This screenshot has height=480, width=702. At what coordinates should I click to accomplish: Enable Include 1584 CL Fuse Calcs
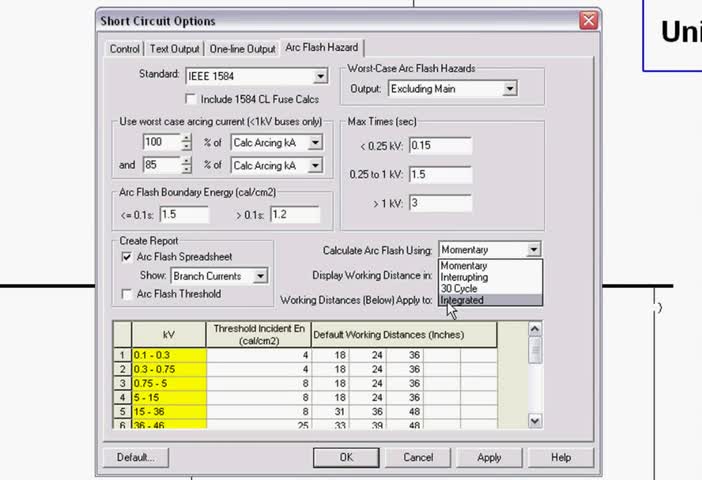pos(191,99)
